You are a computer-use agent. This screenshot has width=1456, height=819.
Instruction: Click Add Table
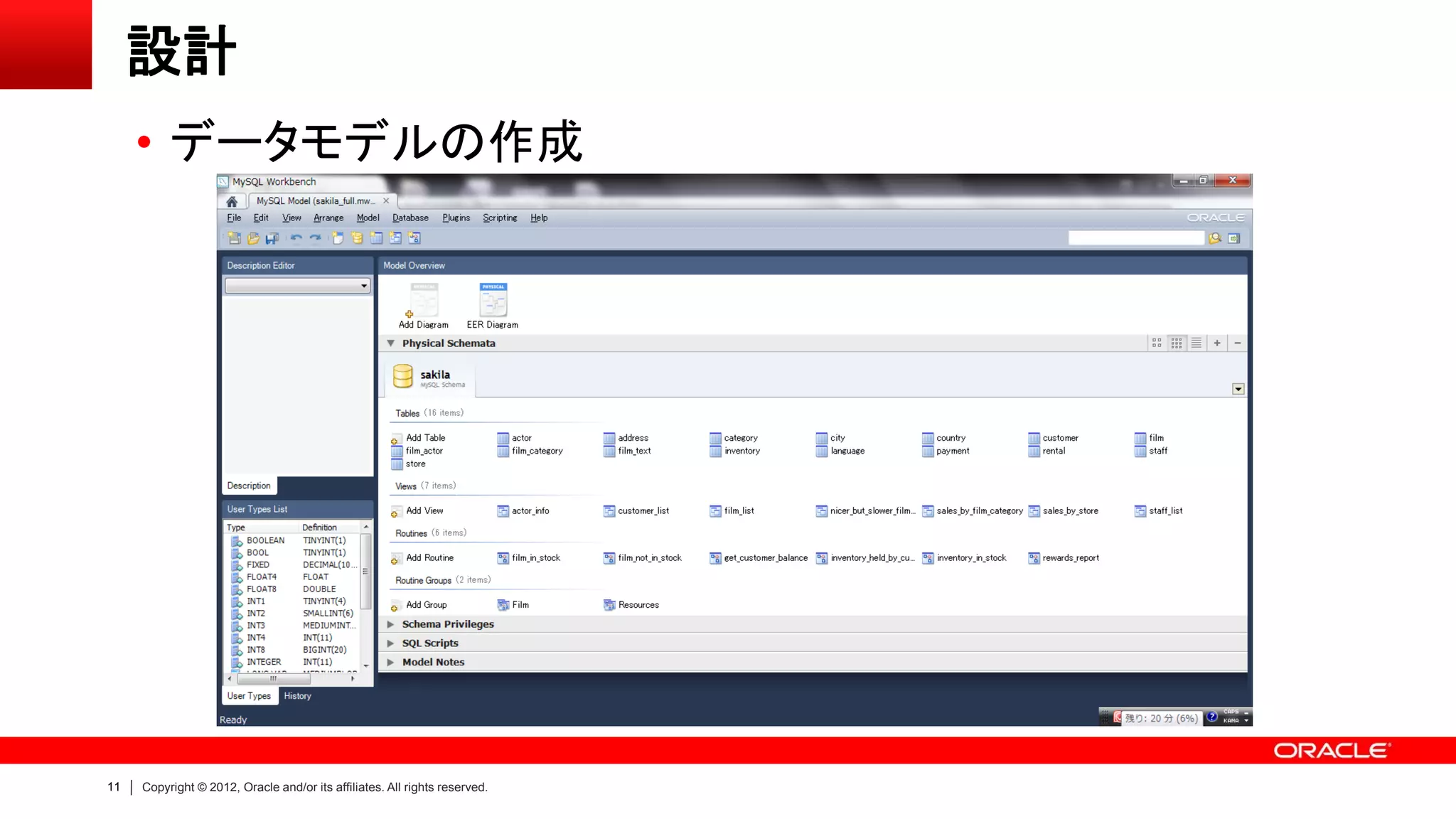click(x=418, y=438)
